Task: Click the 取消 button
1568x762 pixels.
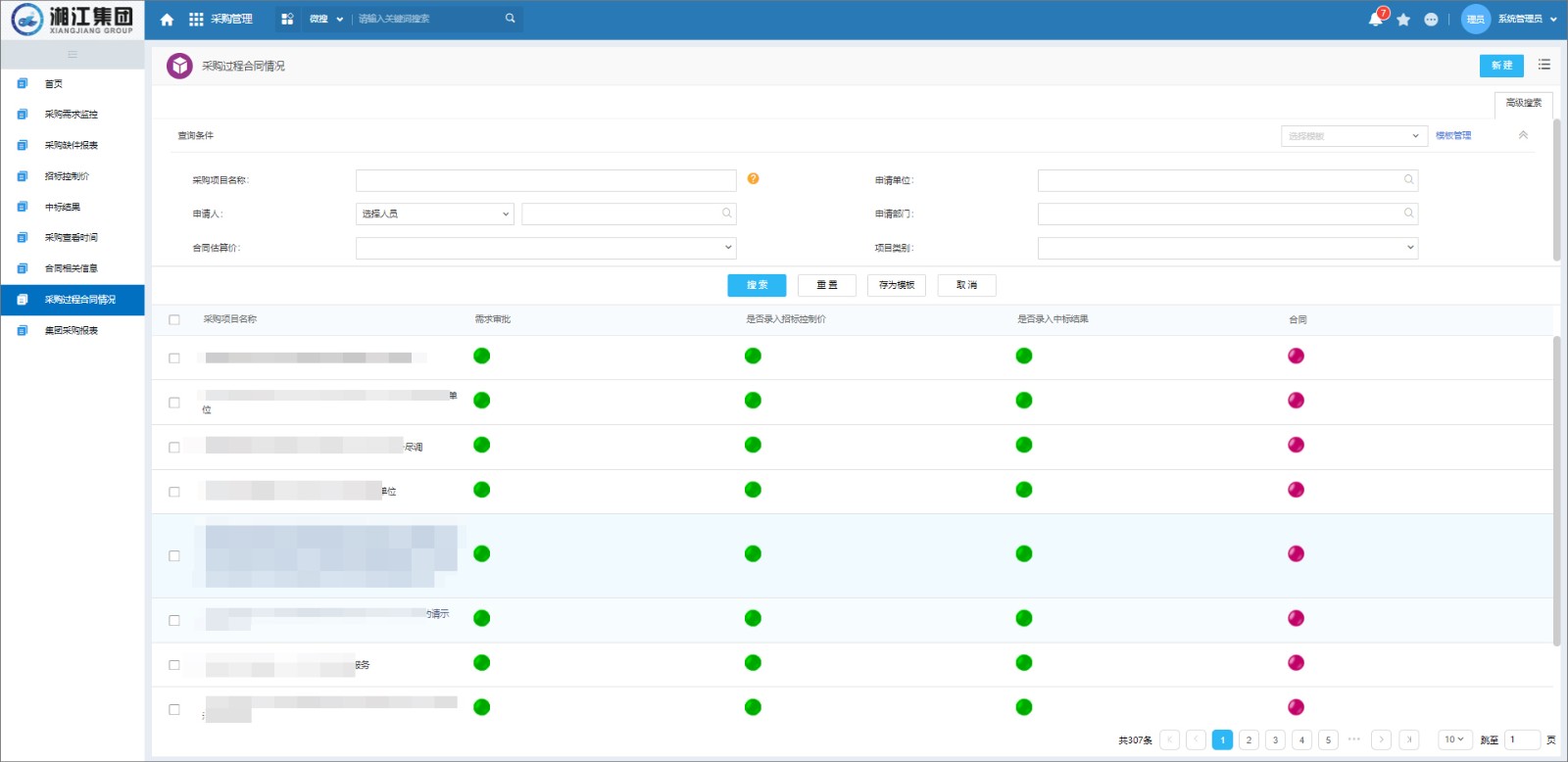Action: click(x=966, y=285)
